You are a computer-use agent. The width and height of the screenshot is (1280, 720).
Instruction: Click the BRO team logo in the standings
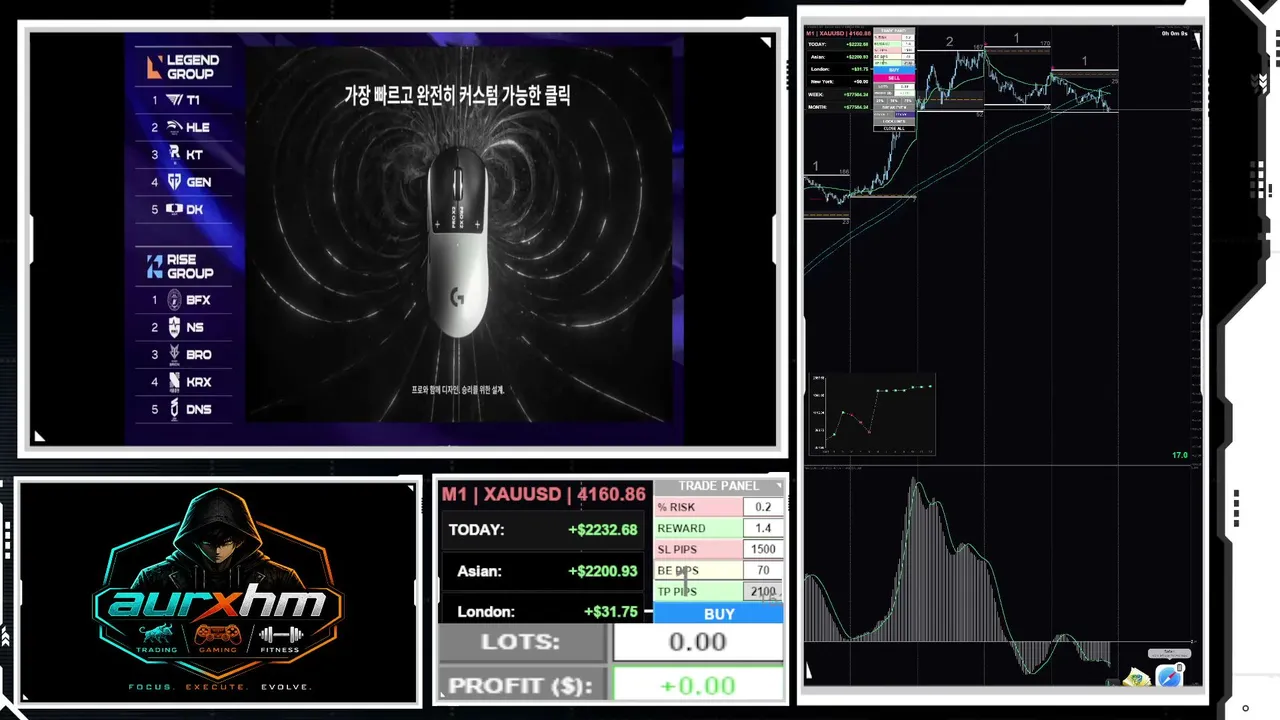coord(174,354)
